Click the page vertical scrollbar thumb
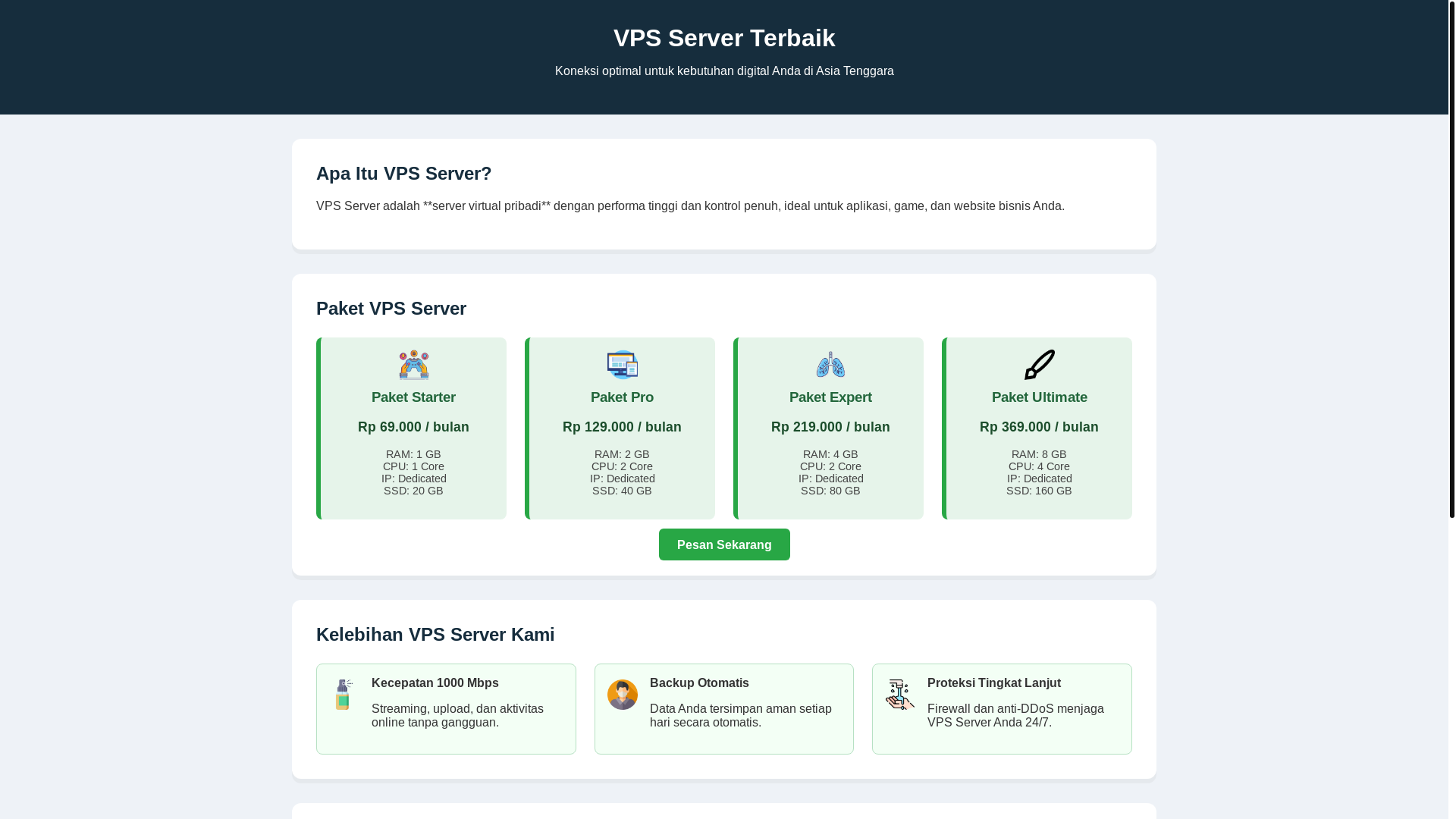 pyautogui.click(x=1452, y=259)
